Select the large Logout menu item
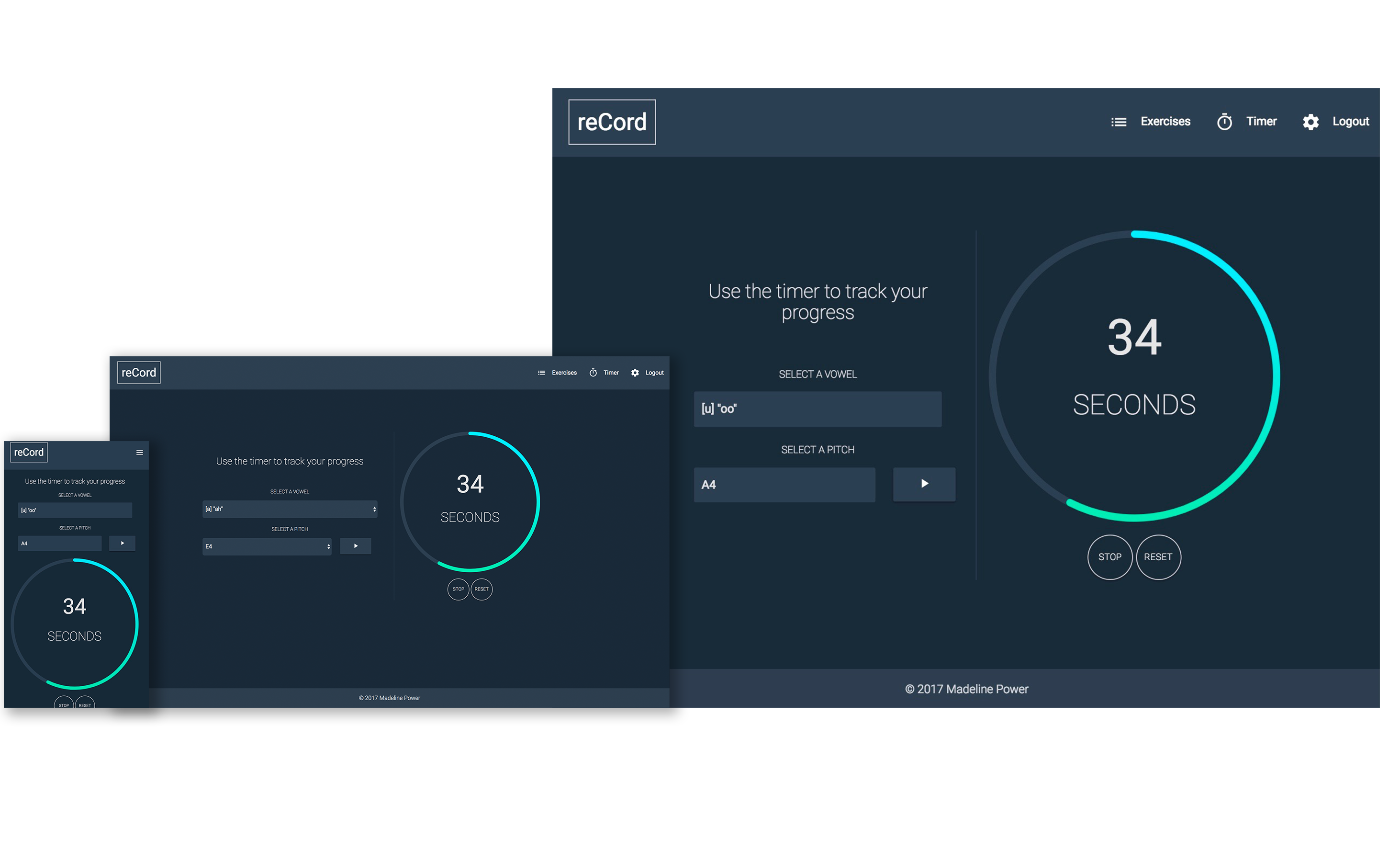The height and width of the screenshot is (862, 1400). click(1350, 122)
